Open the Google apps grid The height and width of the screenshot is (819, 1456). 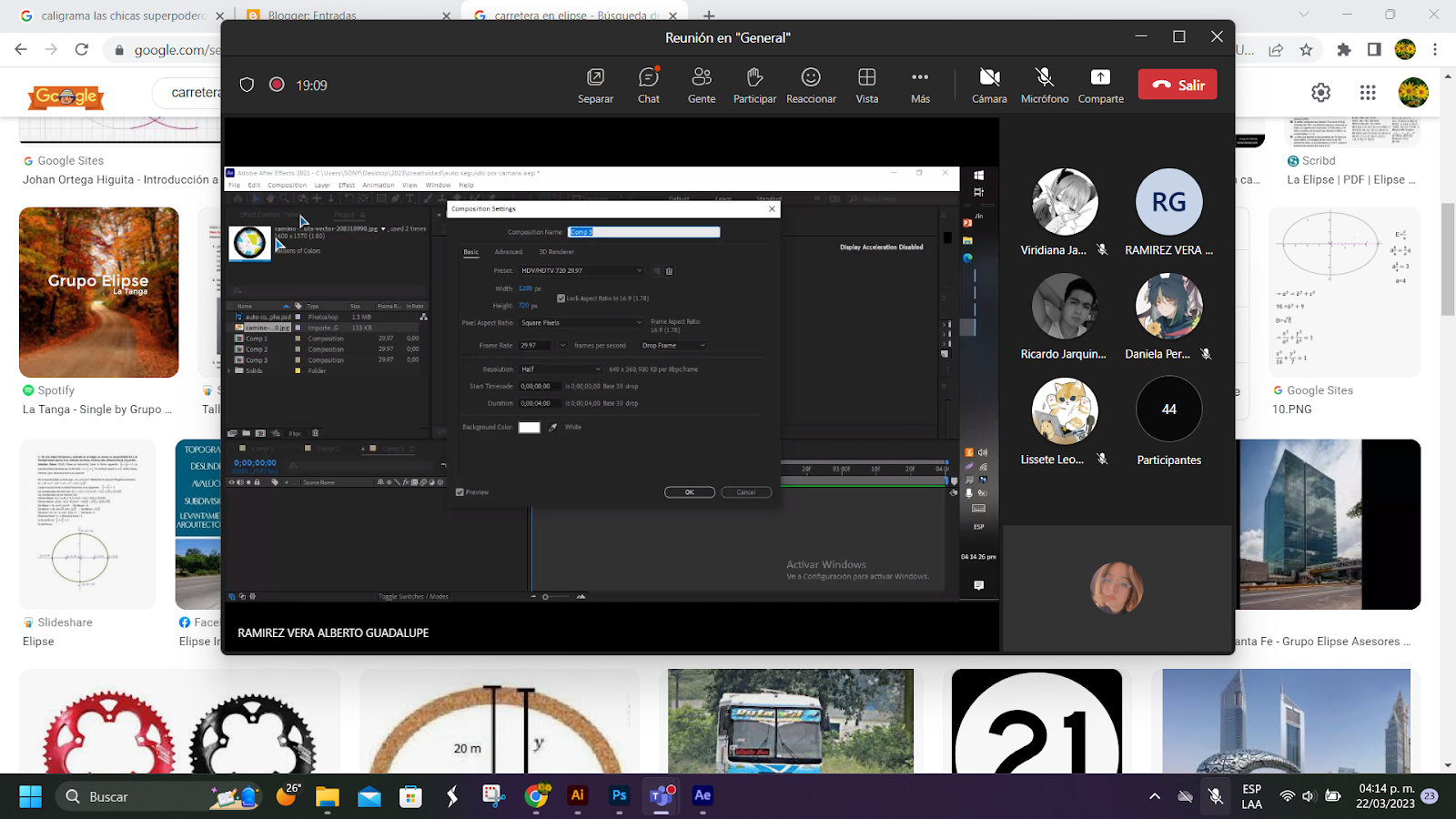point(1368,92)
